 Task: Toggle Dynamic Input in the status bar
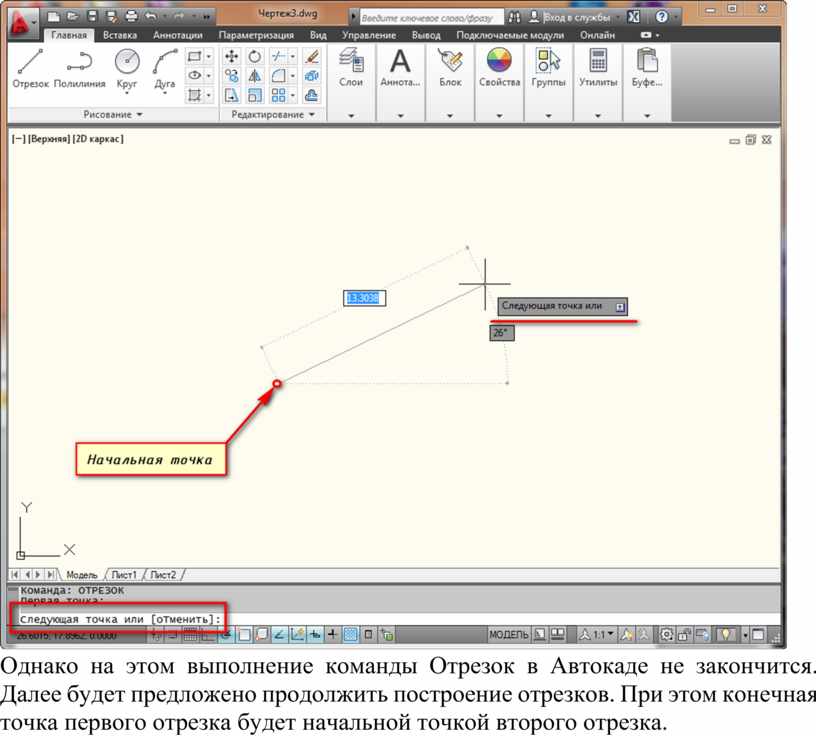[x=315, y=635]
